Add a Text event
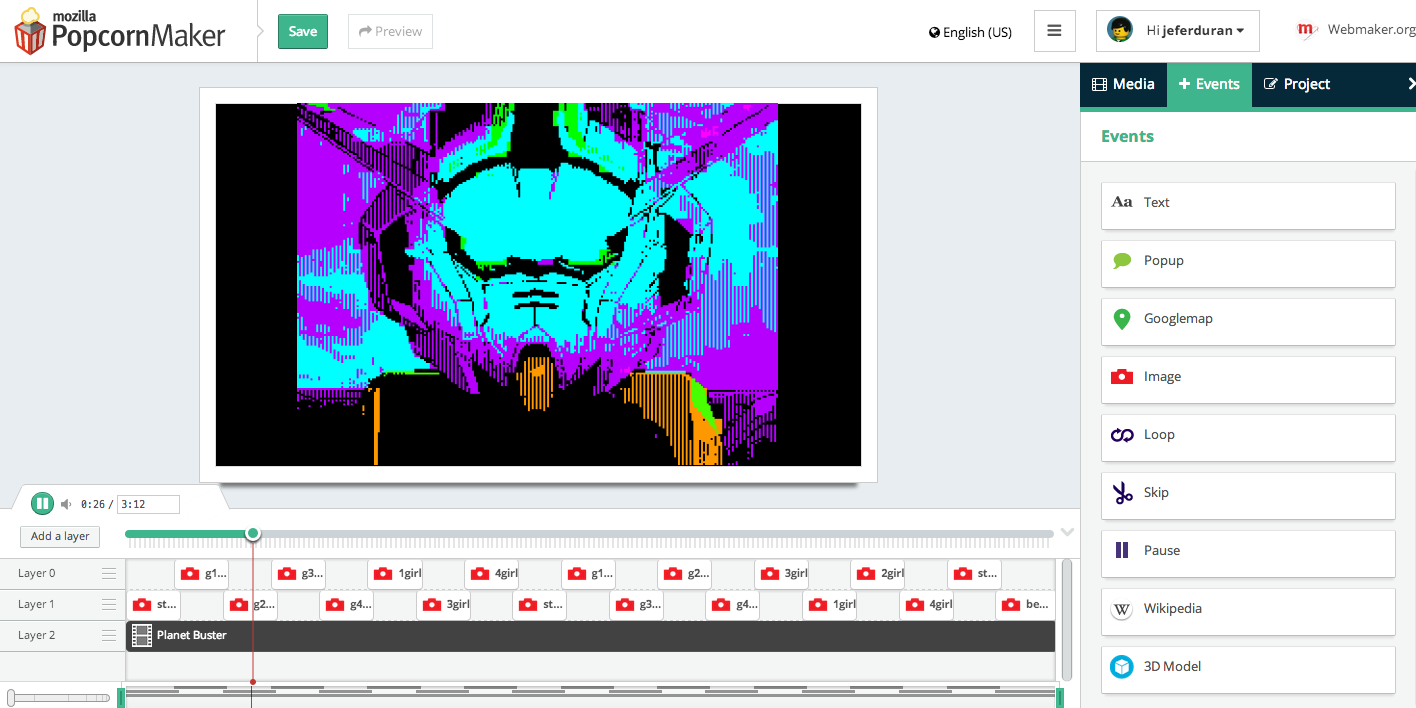Image resolution: width=1416 pixels, height=708 pixels. (1248, 205)
